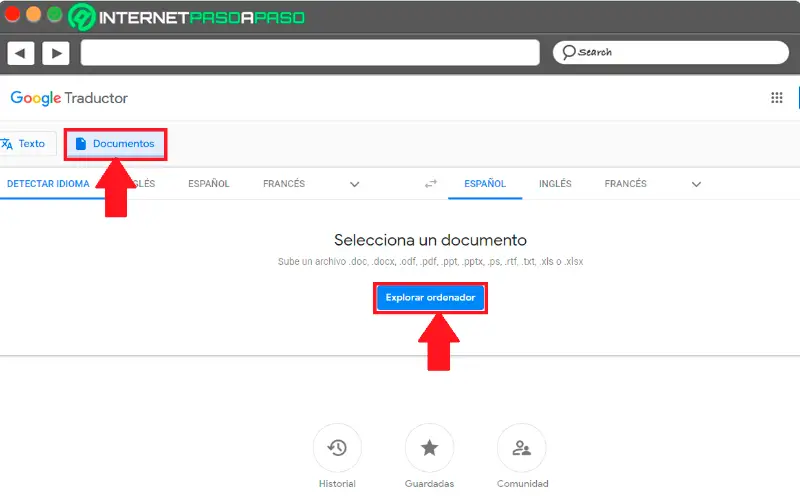800x500 pixels.
Task: Expand the target languages dropdown chevron
Action: [x=696, y=184]
